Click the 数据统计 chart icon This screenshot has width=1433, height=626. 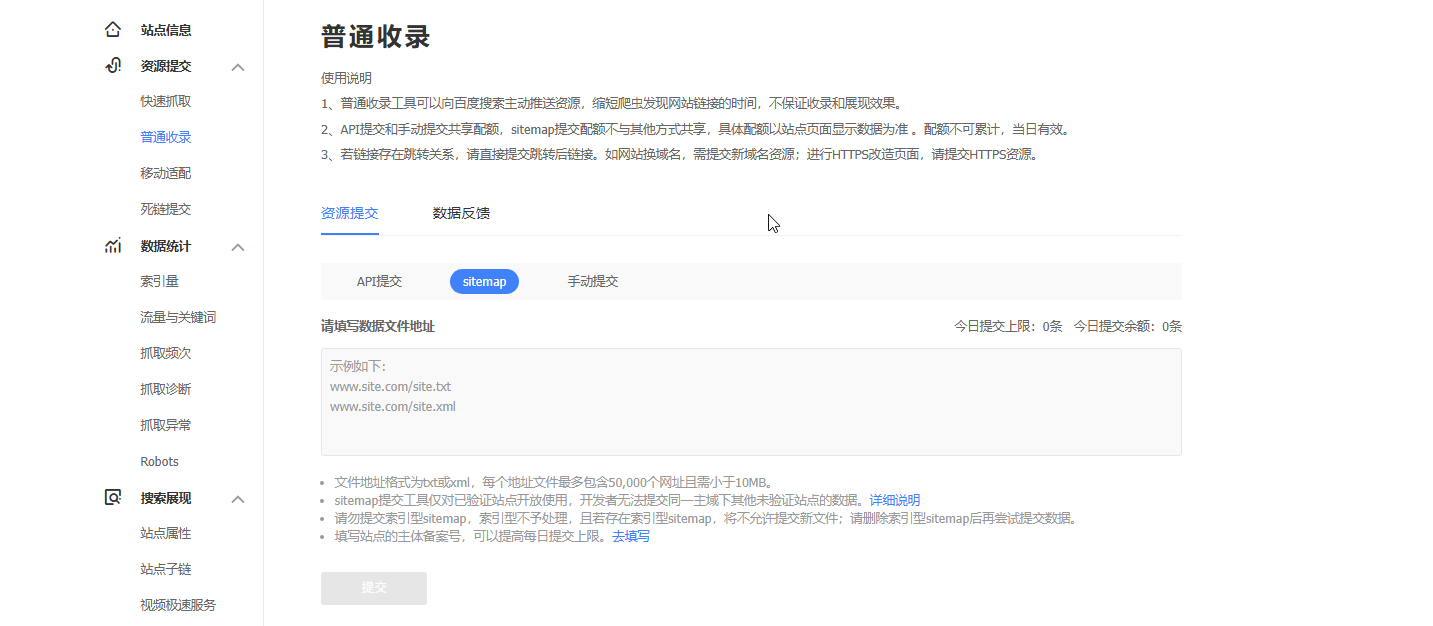[x=113, y=246]
